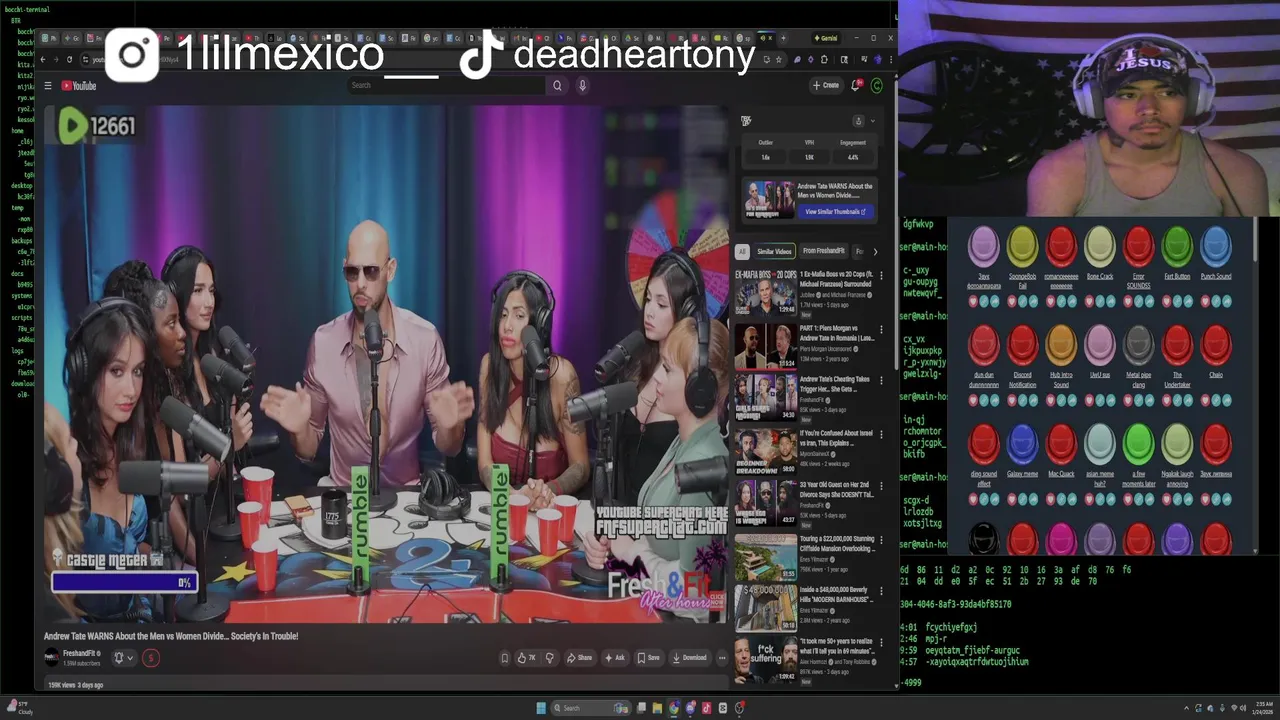The image size is (1280, 720).
Task: Select the Similar Videos chip
Action: pyautogui.click(x=774, y=251)
